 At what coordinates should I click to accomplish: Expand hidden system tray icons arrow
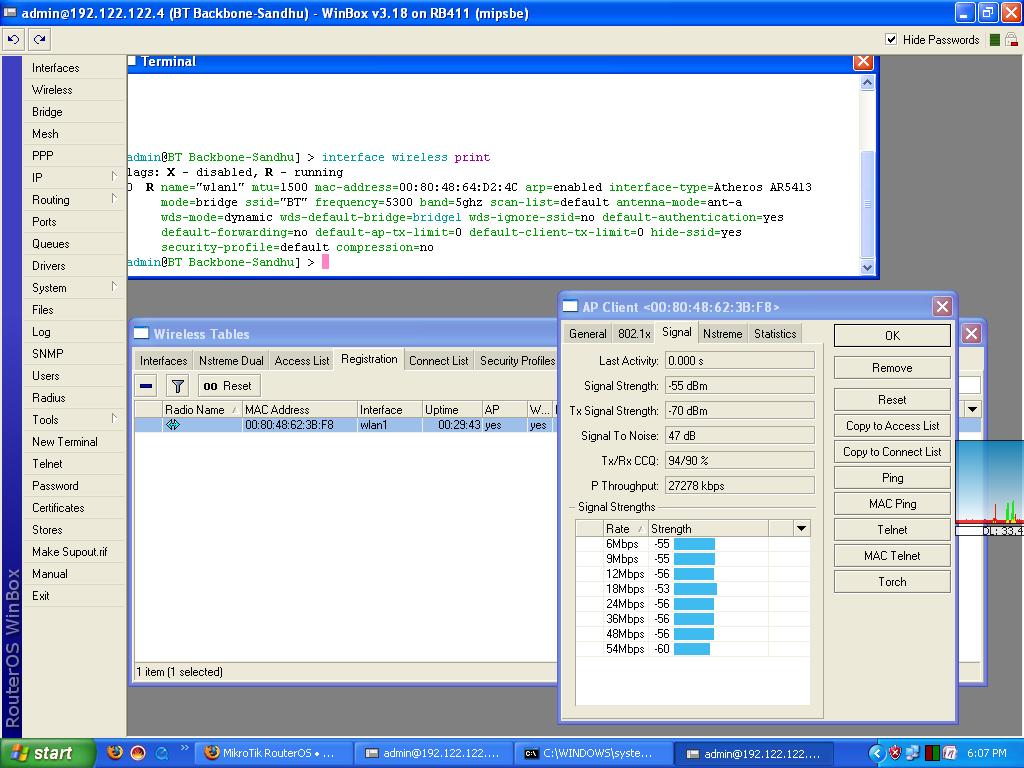[x=877, y=753]
